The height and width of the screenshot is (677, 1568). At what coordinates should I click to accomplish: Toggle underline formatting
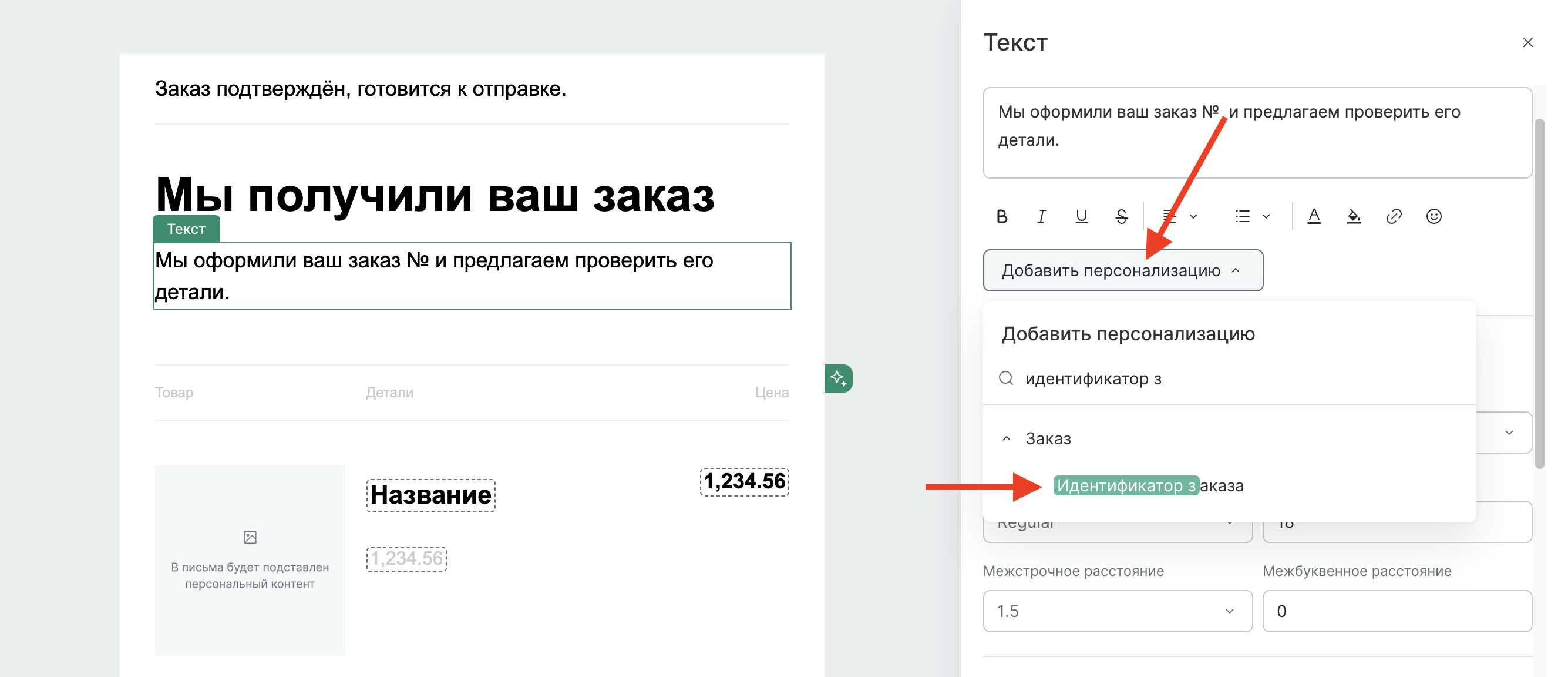[x=1081, y=216]
